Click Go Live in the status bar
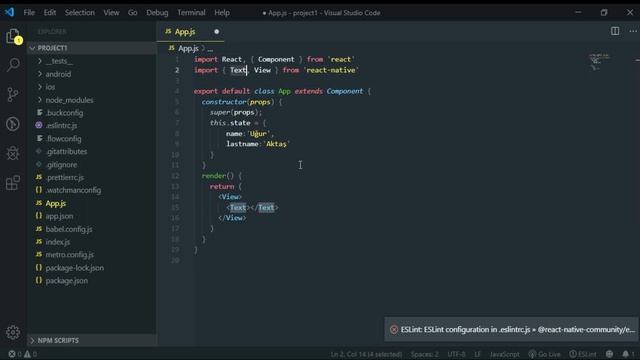Screen dimensions: 640x360 (x=544, y=354)
